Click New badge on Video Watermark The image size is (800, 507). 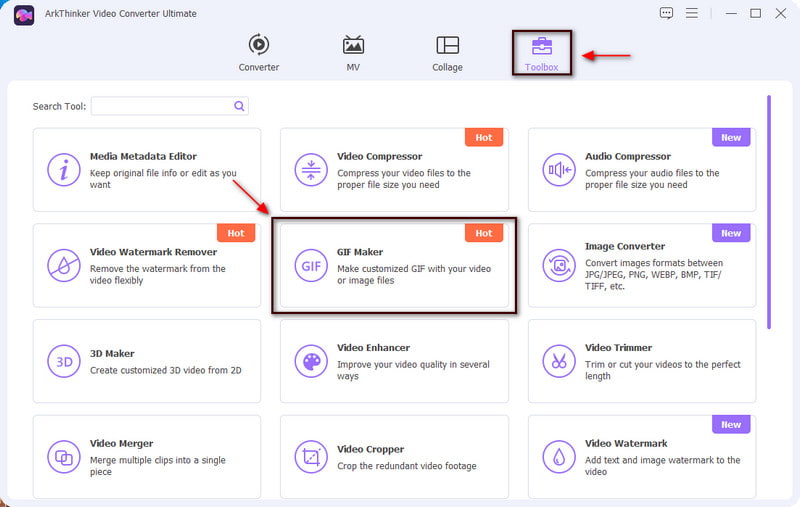[731, 424]
